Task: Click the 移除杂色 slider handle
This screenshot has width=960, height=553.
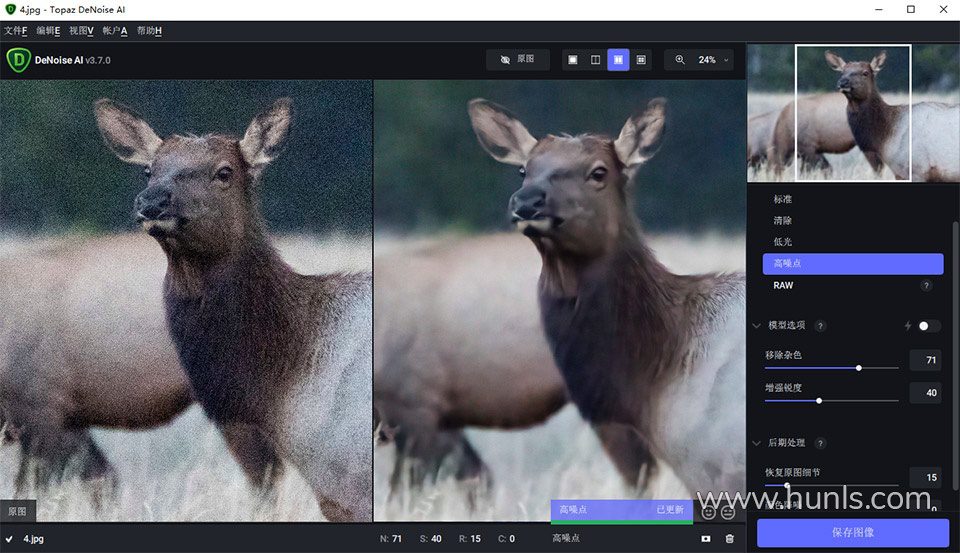Action: pyautogui.click(x=858, y=368)
